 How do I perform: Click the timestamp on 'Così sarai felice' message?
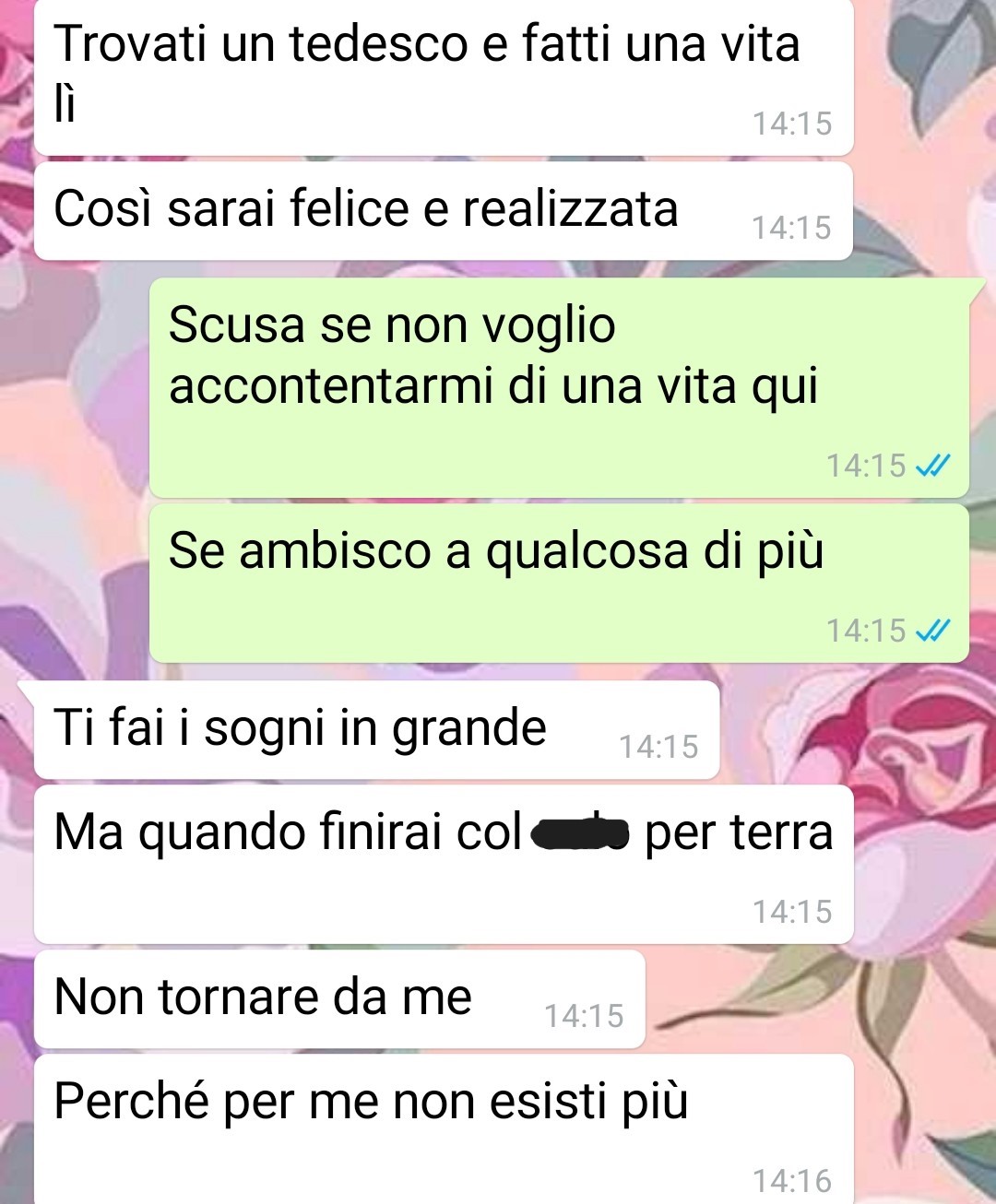791,228
